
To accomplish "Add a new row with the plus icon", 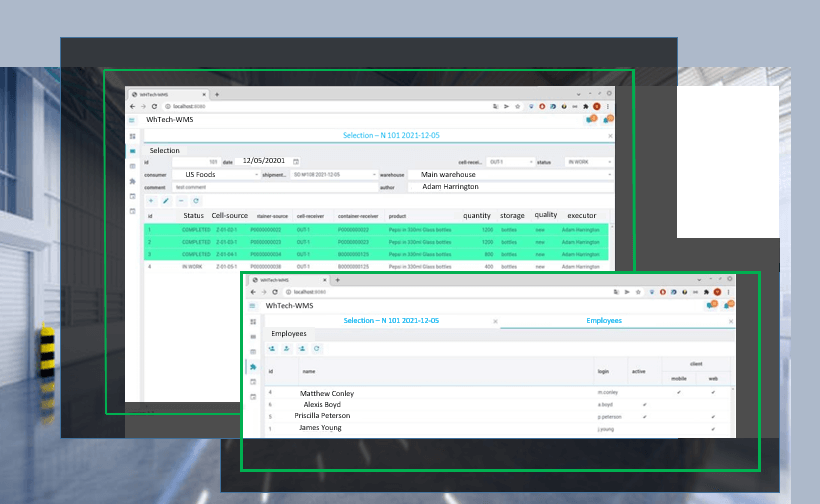I will (151, 201).
